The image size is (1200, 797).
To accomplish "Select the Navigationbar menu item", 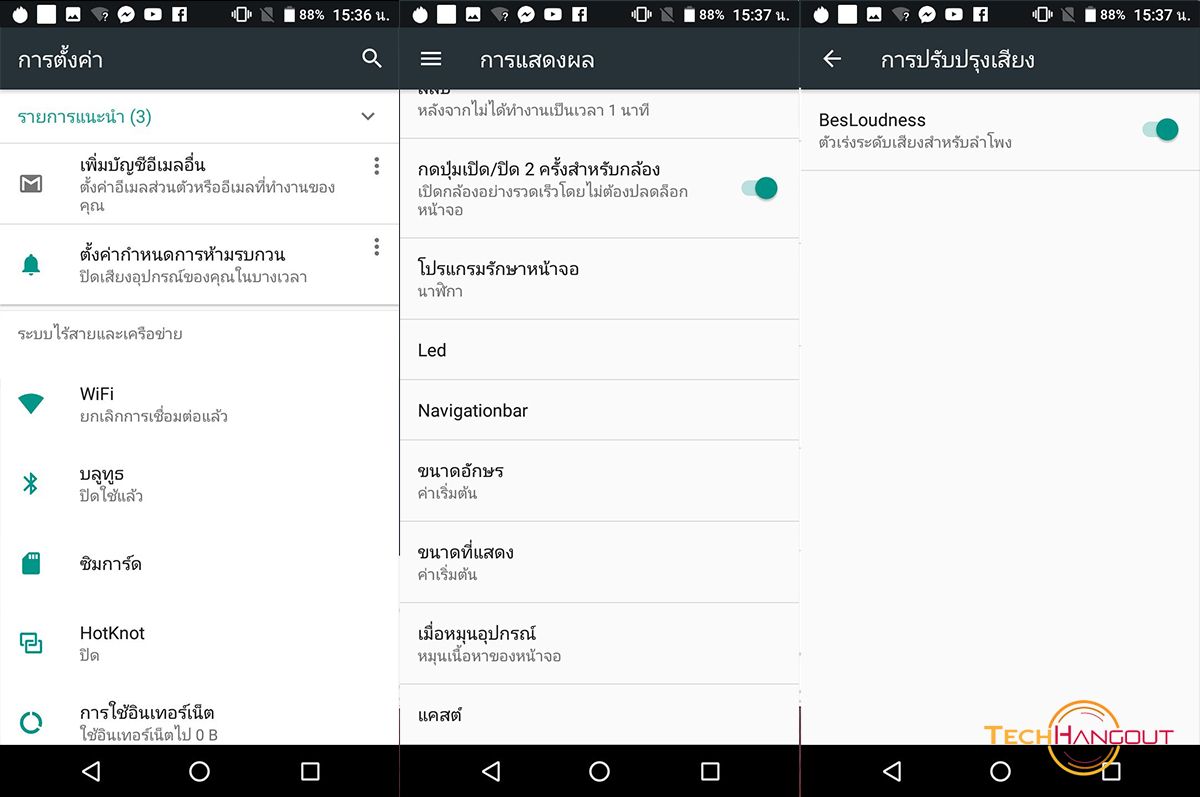I will pyautogui.click(x=599, y=410).
